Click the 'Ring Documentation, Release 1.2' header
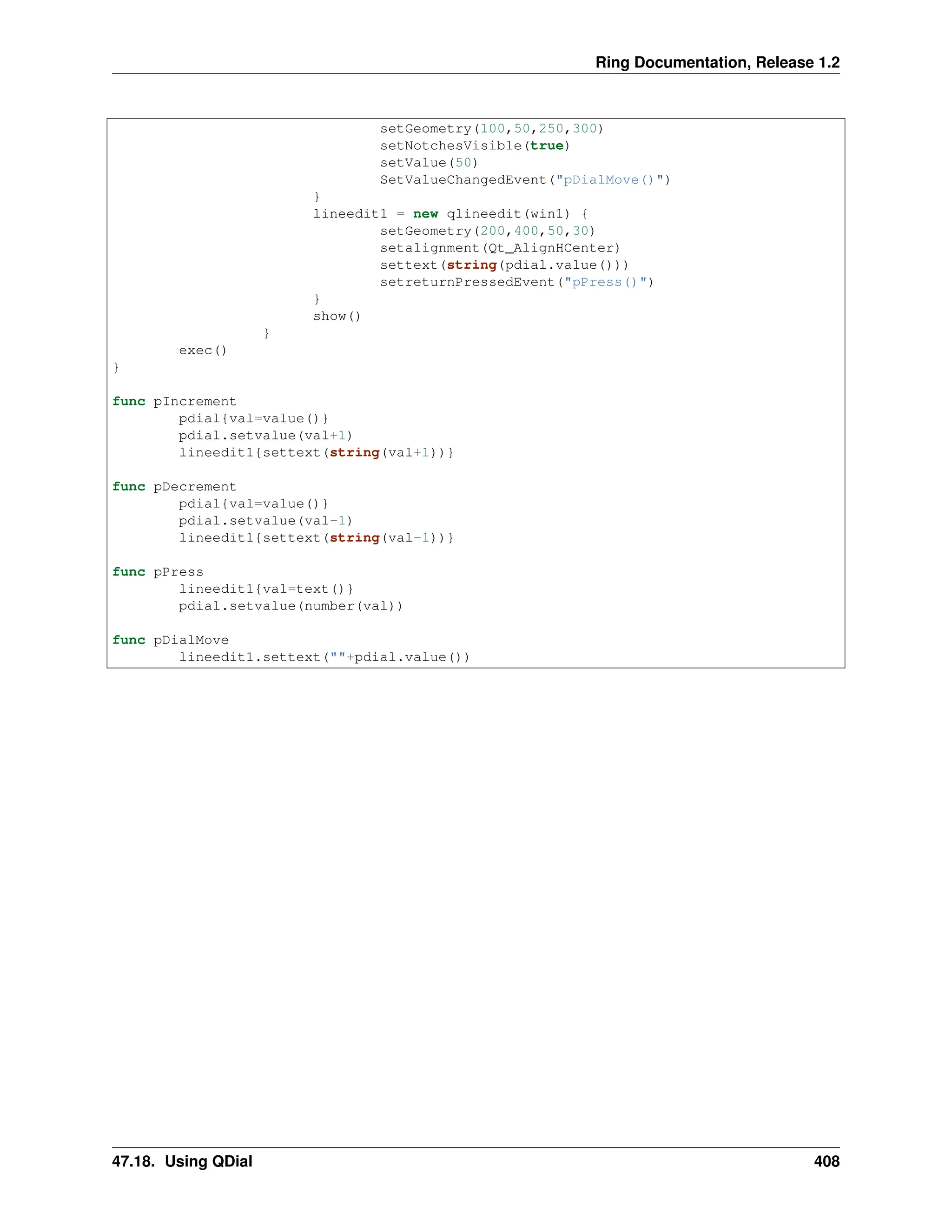The height and width of the screenshot is (1232, 952). (x=717, y=63)
